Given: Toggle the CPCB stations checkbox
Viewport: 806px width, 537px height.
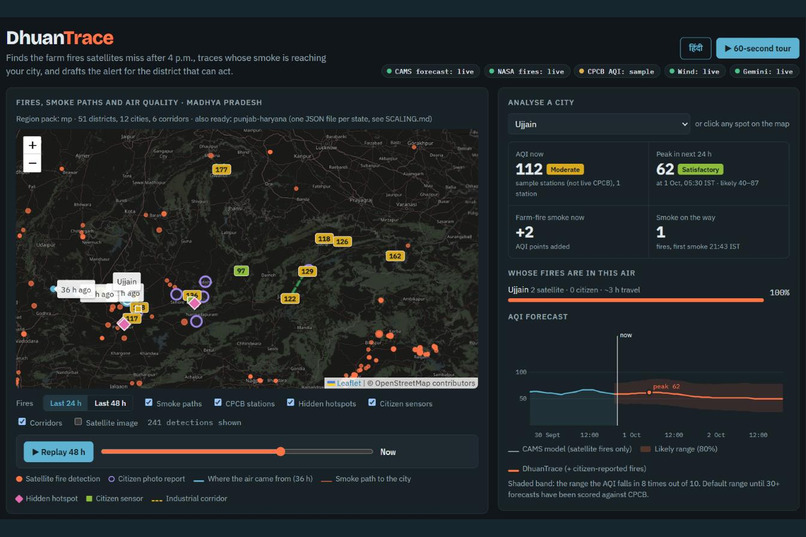Looking at the screenshot, I should pyautogui.click(x=218, y=402).
